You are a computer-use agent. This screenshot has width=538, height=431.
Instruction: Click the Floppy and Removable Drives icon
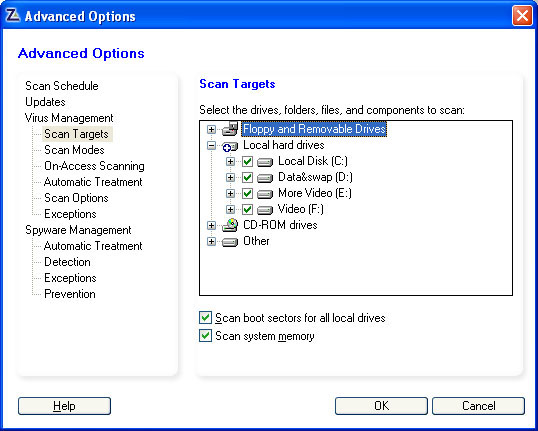pyautogui.click(x=230, y=129)
